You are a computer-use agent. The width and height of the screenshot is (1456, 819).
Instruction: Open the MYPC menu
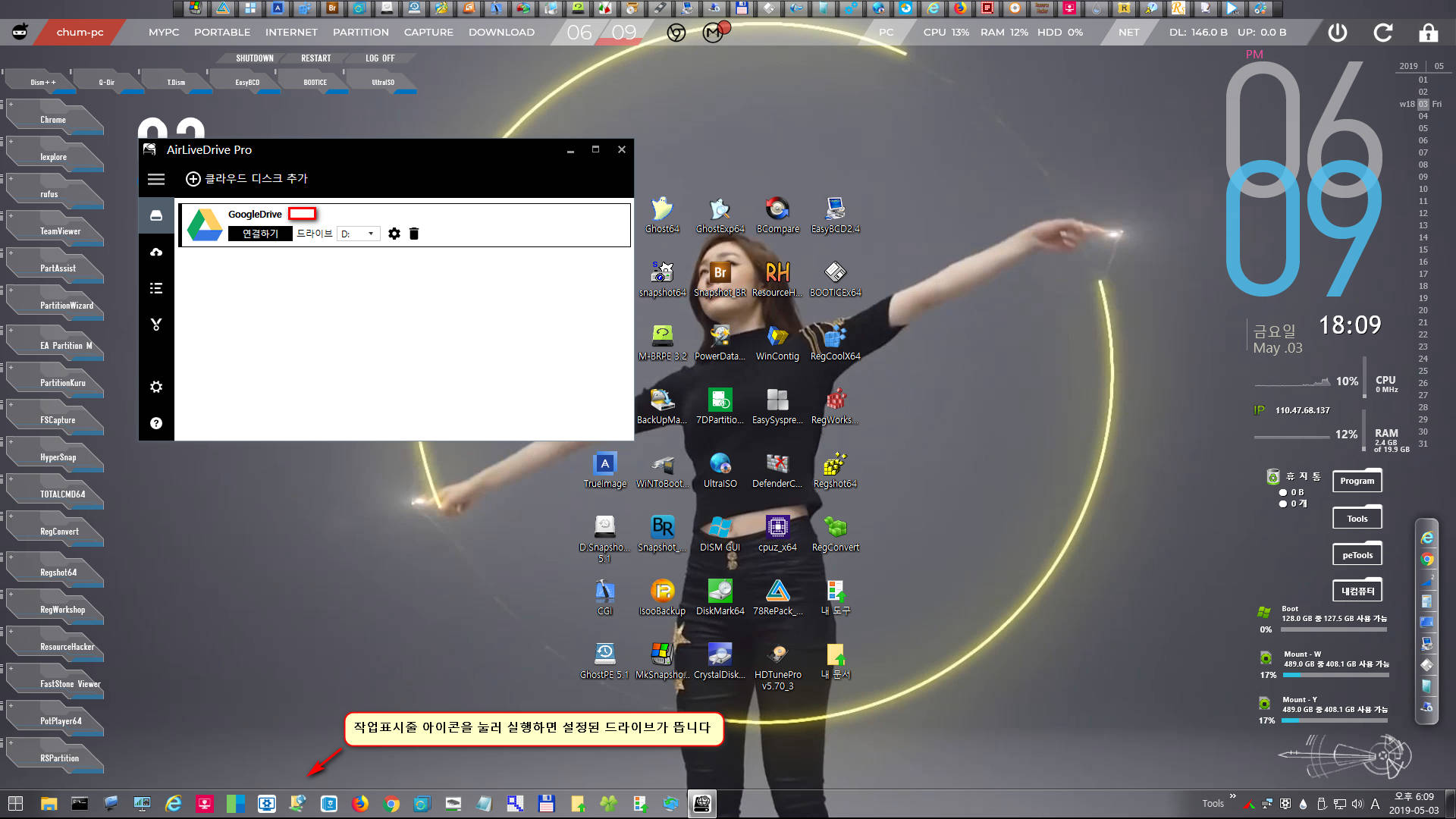coord(164,33)
